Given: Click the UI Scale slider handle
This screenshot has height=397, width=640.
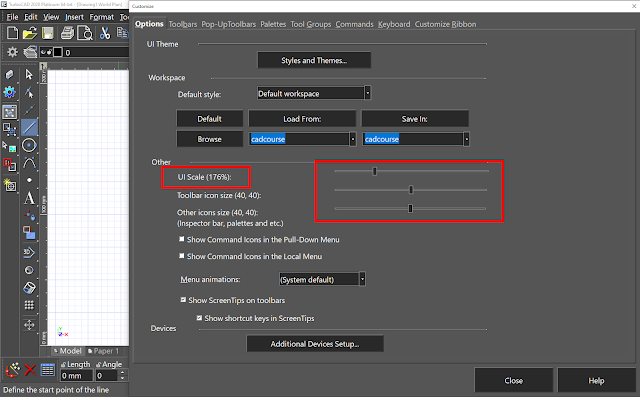Looking at the screenshot, I should pyautogui.click(x=374, y=171).
